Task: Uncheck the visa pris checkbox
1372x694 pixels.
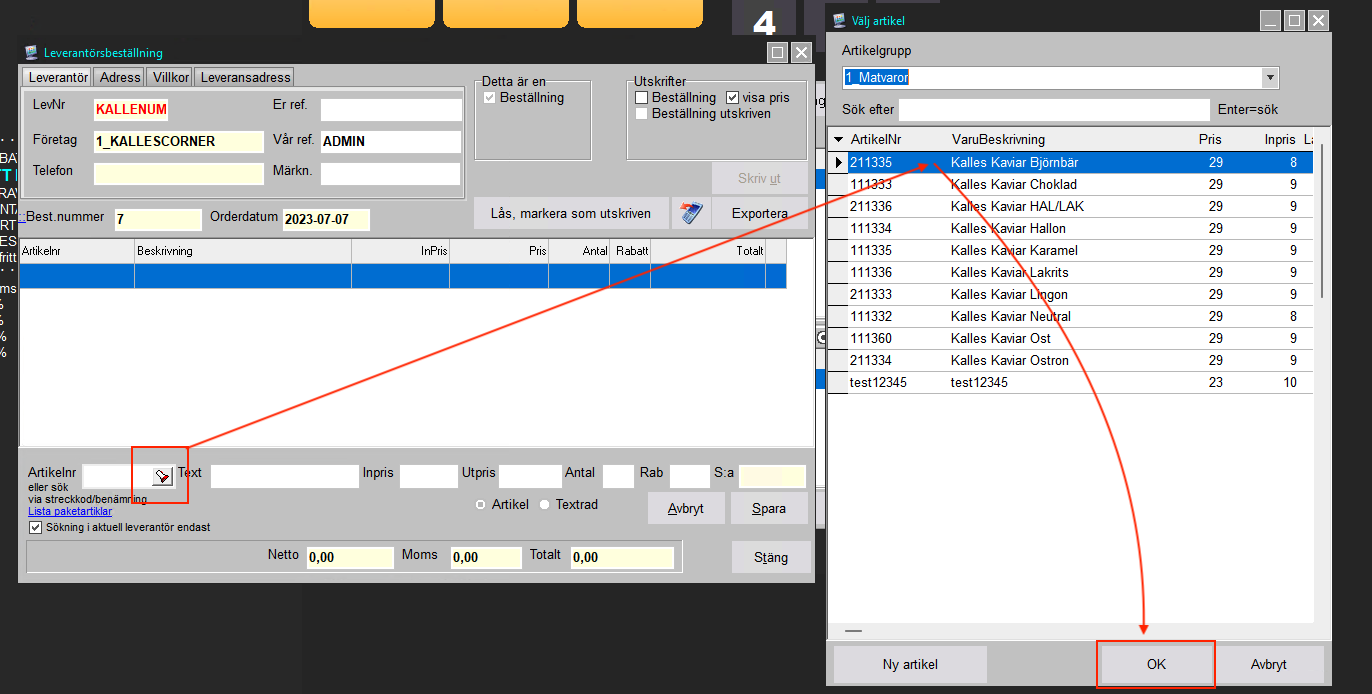Action: 732,98
